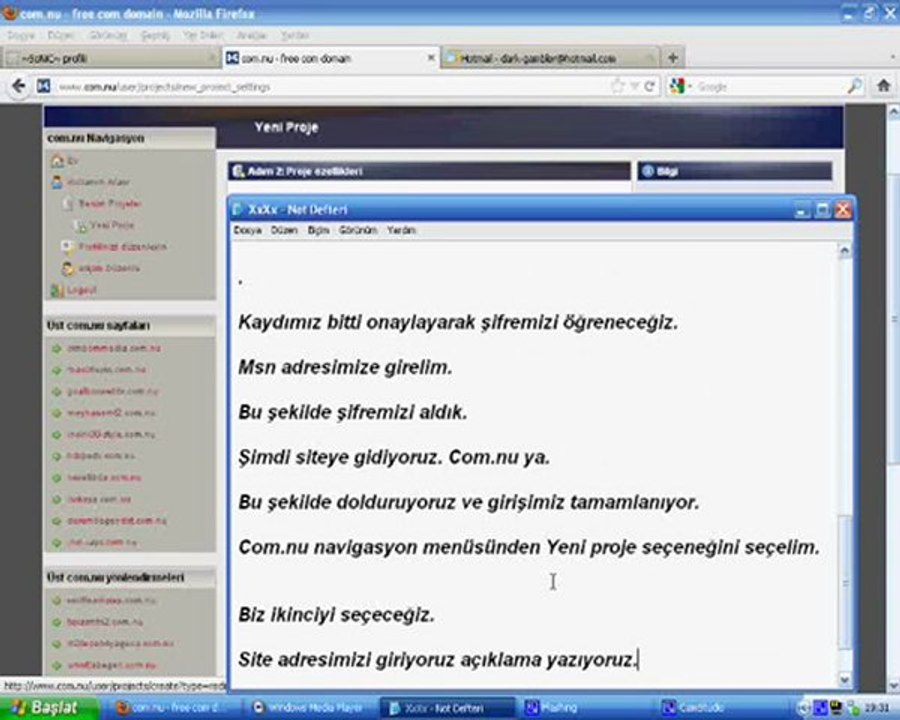Open Notepad Düzen menu
The width and height of the screenshot is (900, 720).
pyautogui.click(x=284, y=230)
